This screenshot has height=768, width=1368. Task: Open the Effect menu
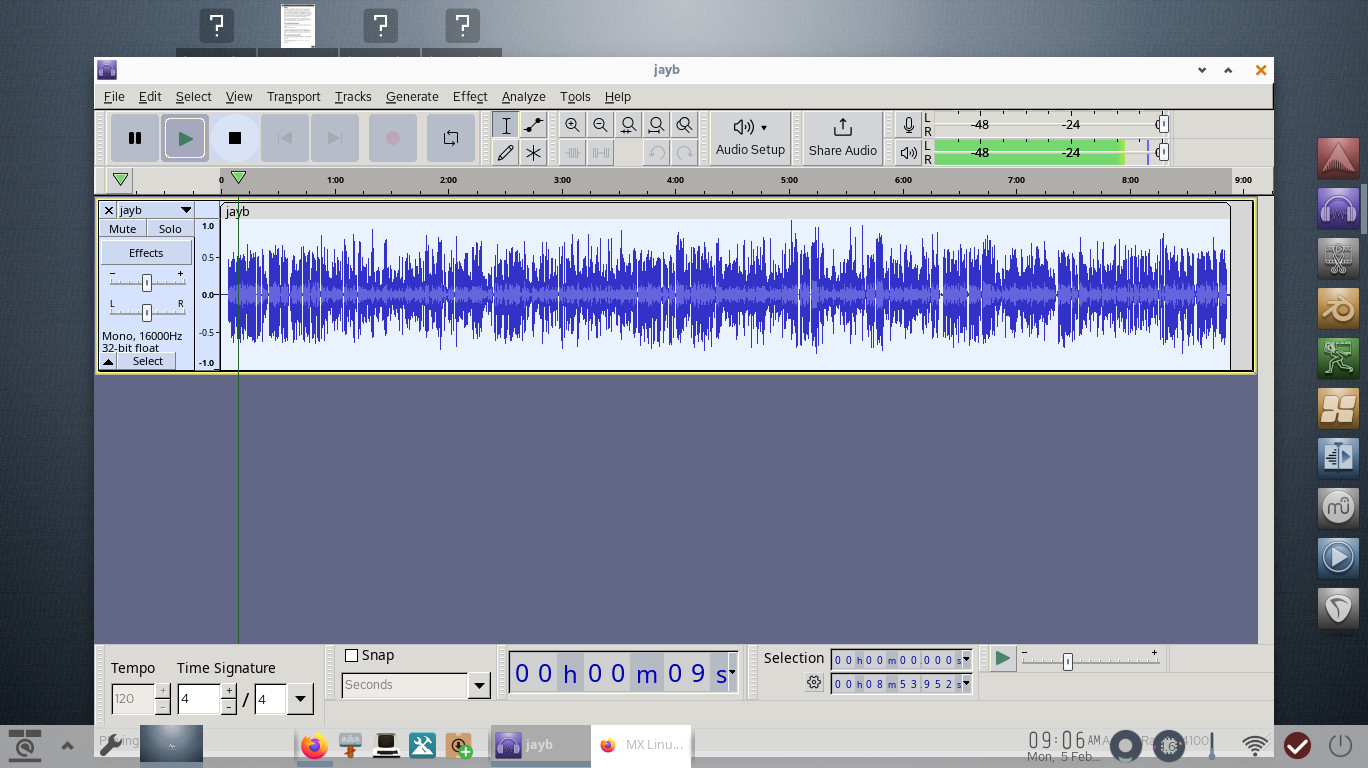point(470,96)
